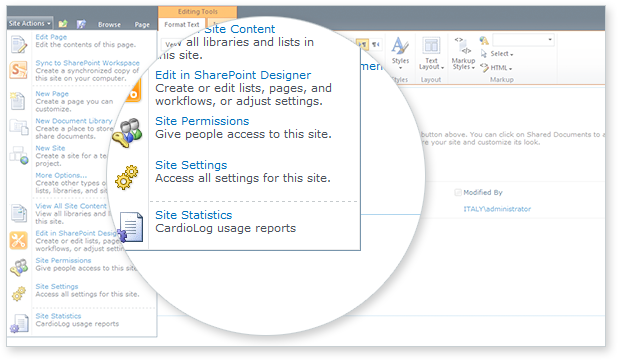
Task: Click the Edit Page icon in menu
Action: coord(19,44)
